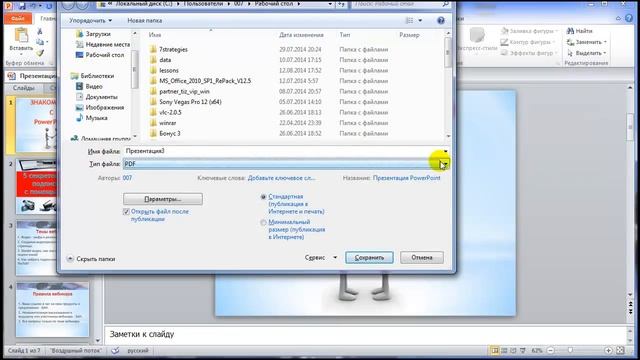Click the search magnifier icon in dialog
The height and width of the screenshot is (360, 640).
(445, 4)
